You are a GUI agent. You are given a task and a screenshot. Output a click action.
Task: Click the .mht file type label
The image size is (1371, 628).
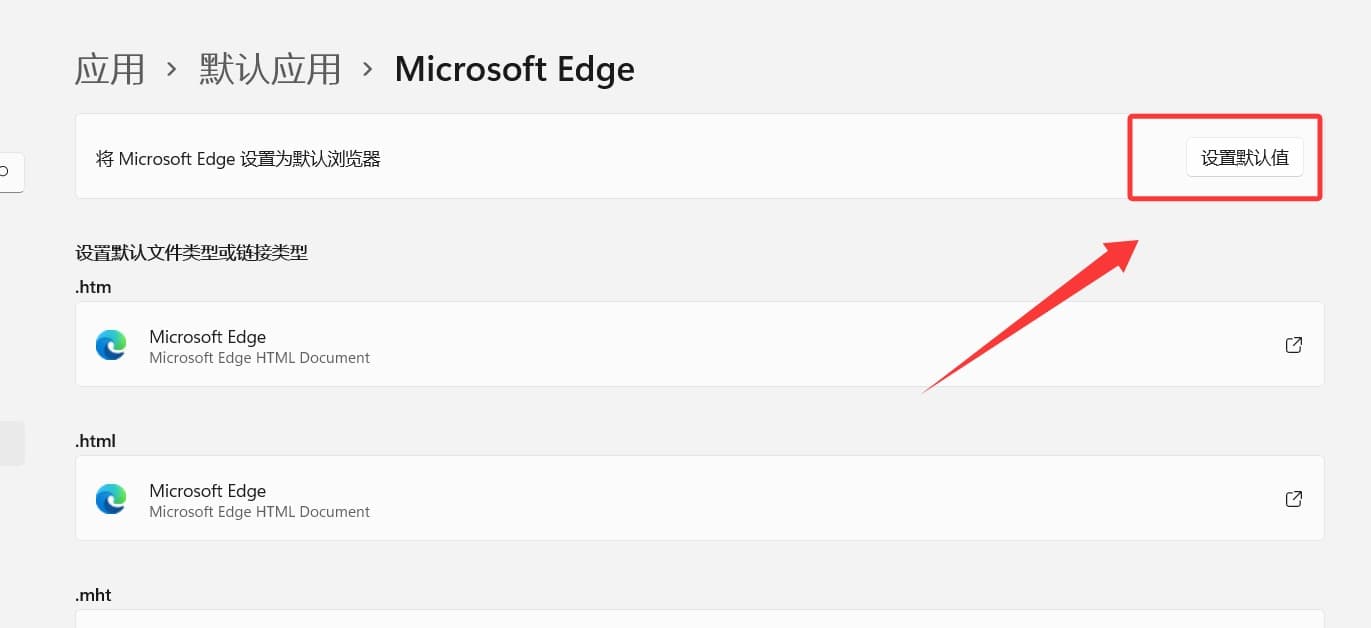[x=93, y=595]
